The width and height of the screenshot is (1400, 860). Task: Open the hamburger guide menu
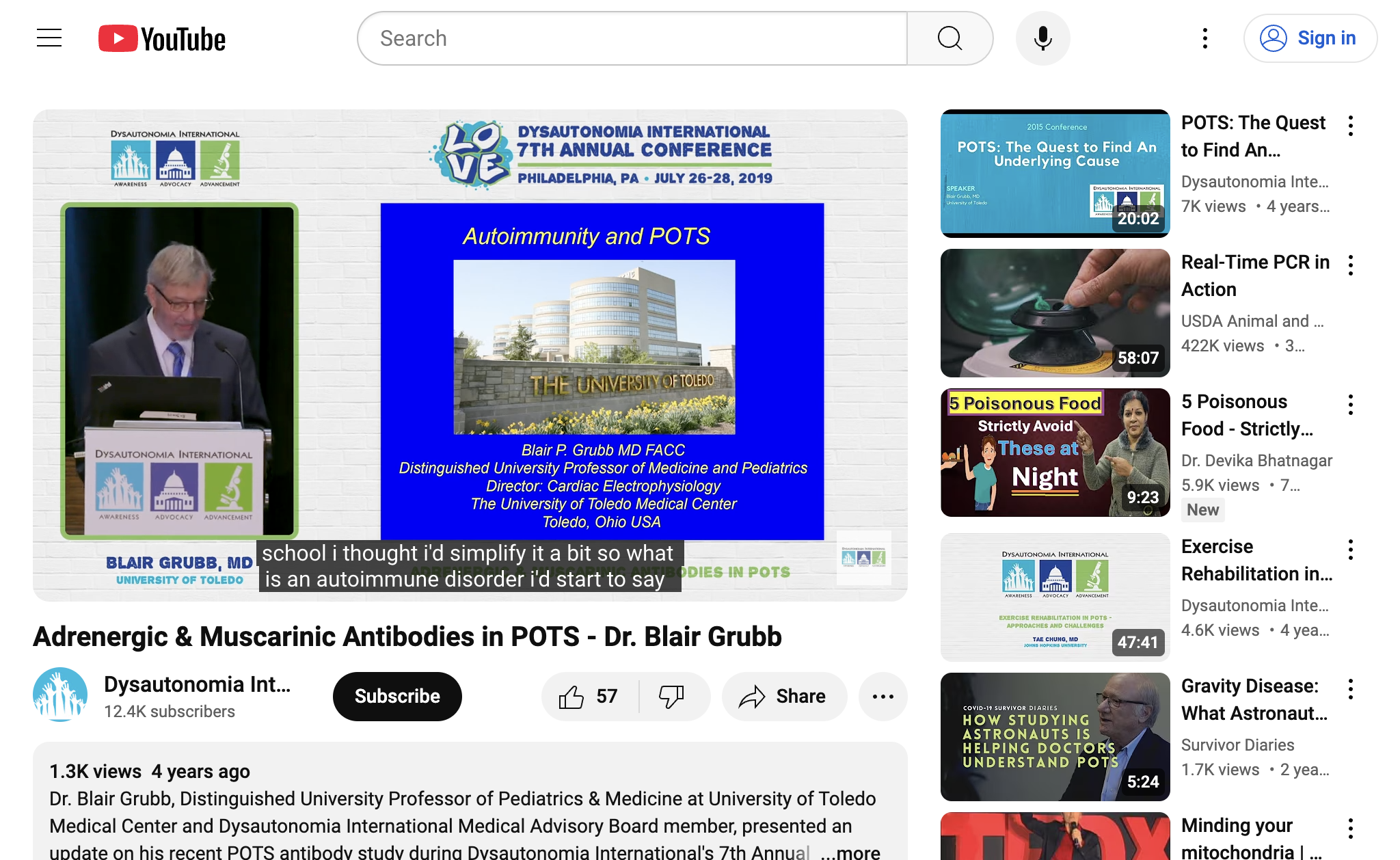click(x=49, y=38)
